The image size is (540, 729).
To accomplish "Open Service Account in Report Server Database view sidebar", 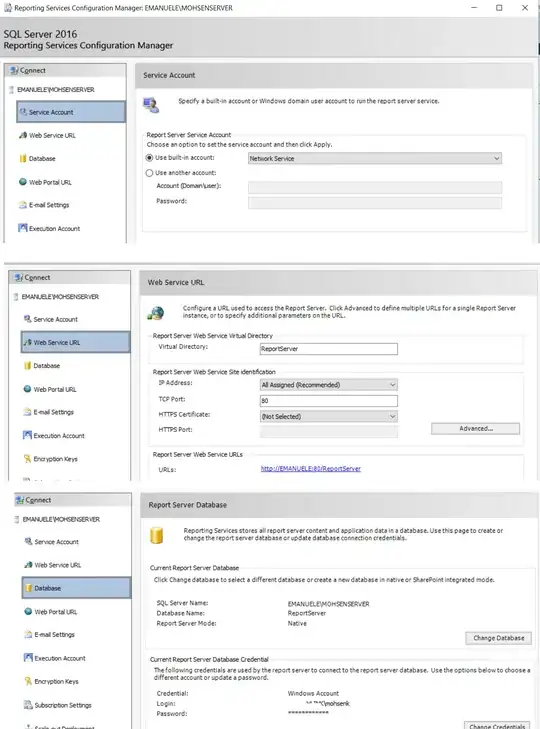I will (x=52, y=542).
